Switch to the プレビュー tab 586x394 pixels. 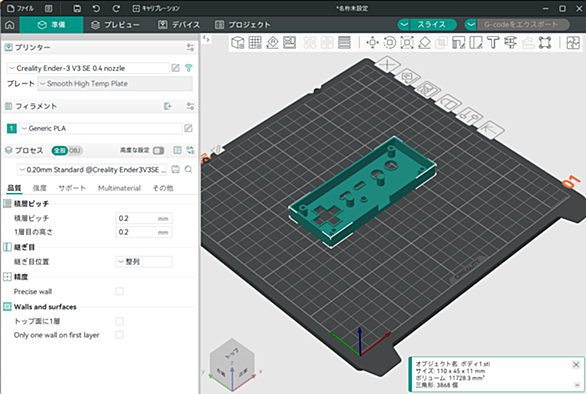(x=115, y=25)
